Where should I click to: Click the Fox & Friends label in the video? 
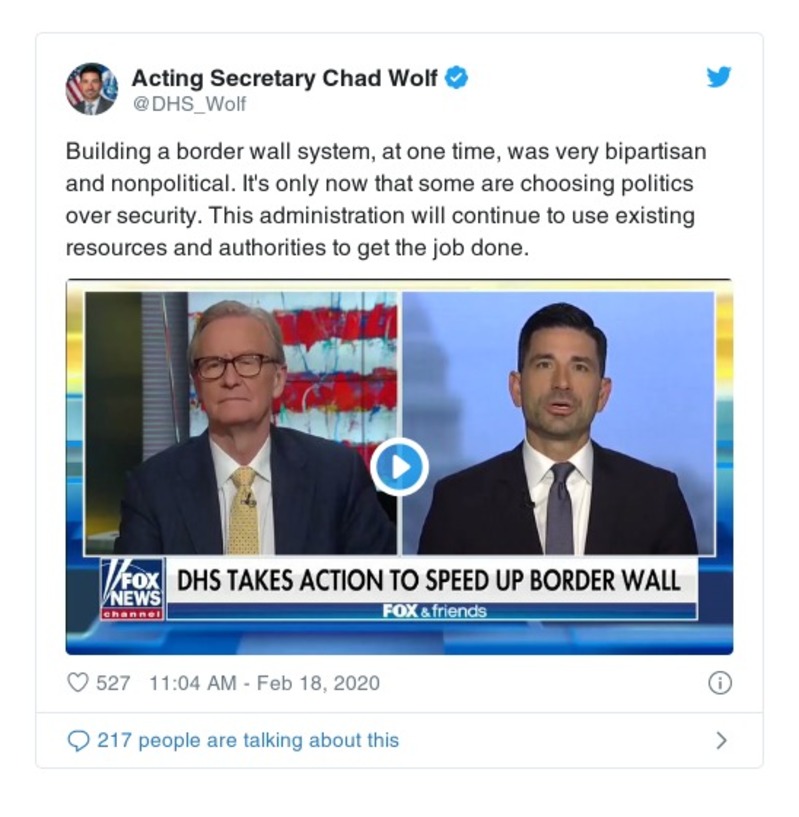click(434, 611)
